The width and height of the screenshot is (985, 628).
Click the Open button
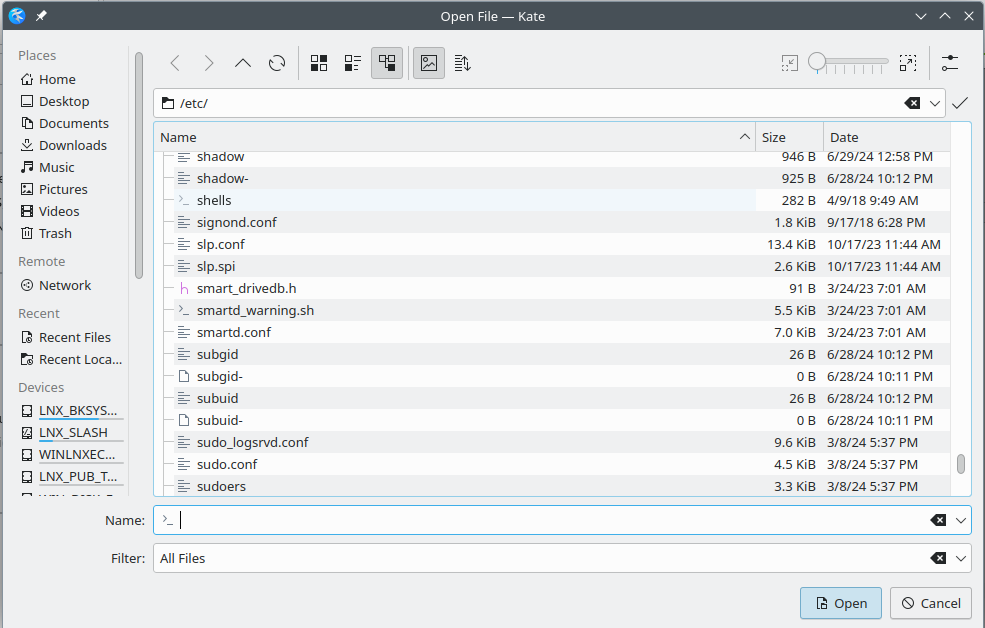point(840,603)
